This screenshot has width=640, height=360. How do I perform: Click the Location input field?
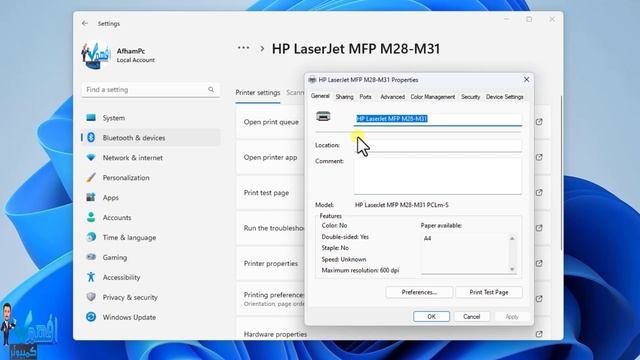point(438,145)
